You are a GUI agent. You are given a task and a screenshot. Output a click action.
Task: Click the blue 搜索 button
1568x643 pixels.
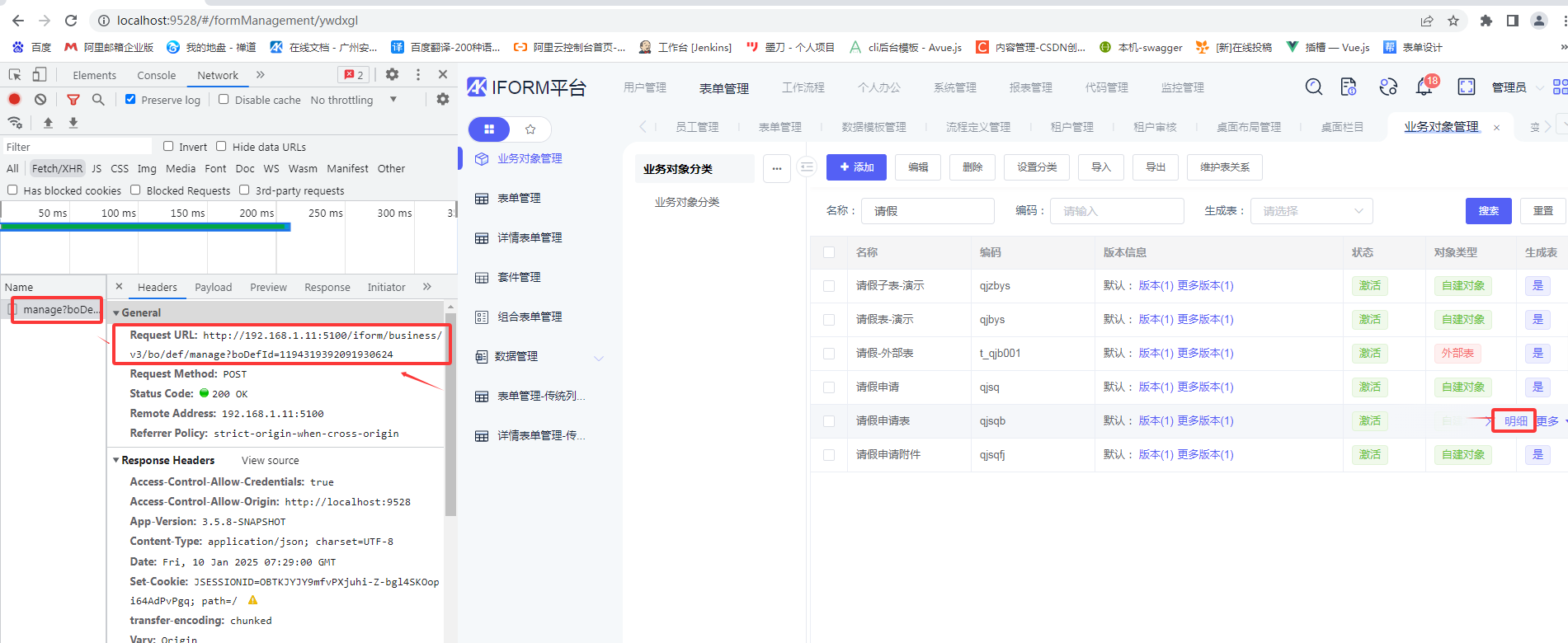1488,211
